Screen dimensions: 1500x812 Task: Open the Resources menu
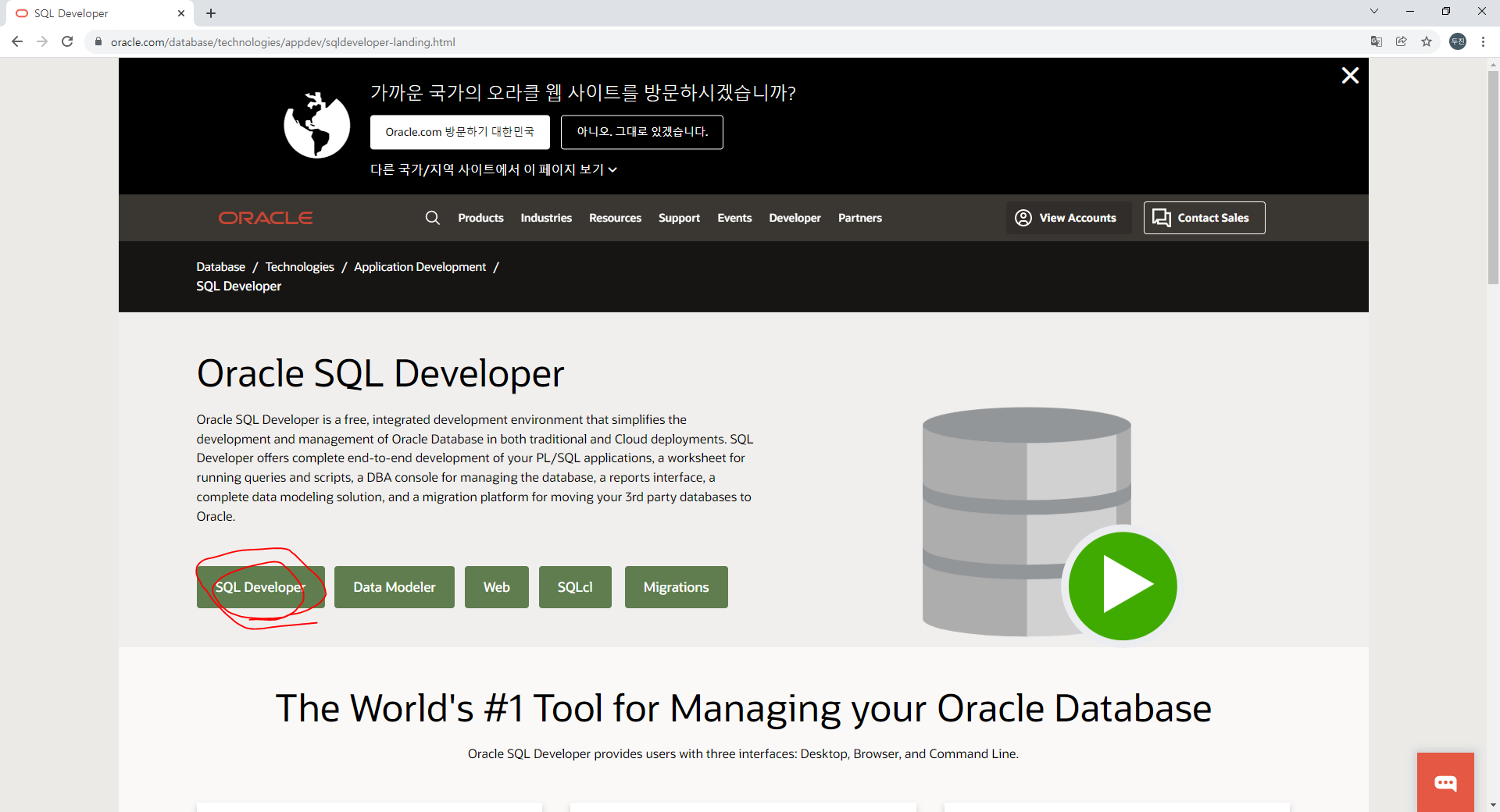(615, 218)
